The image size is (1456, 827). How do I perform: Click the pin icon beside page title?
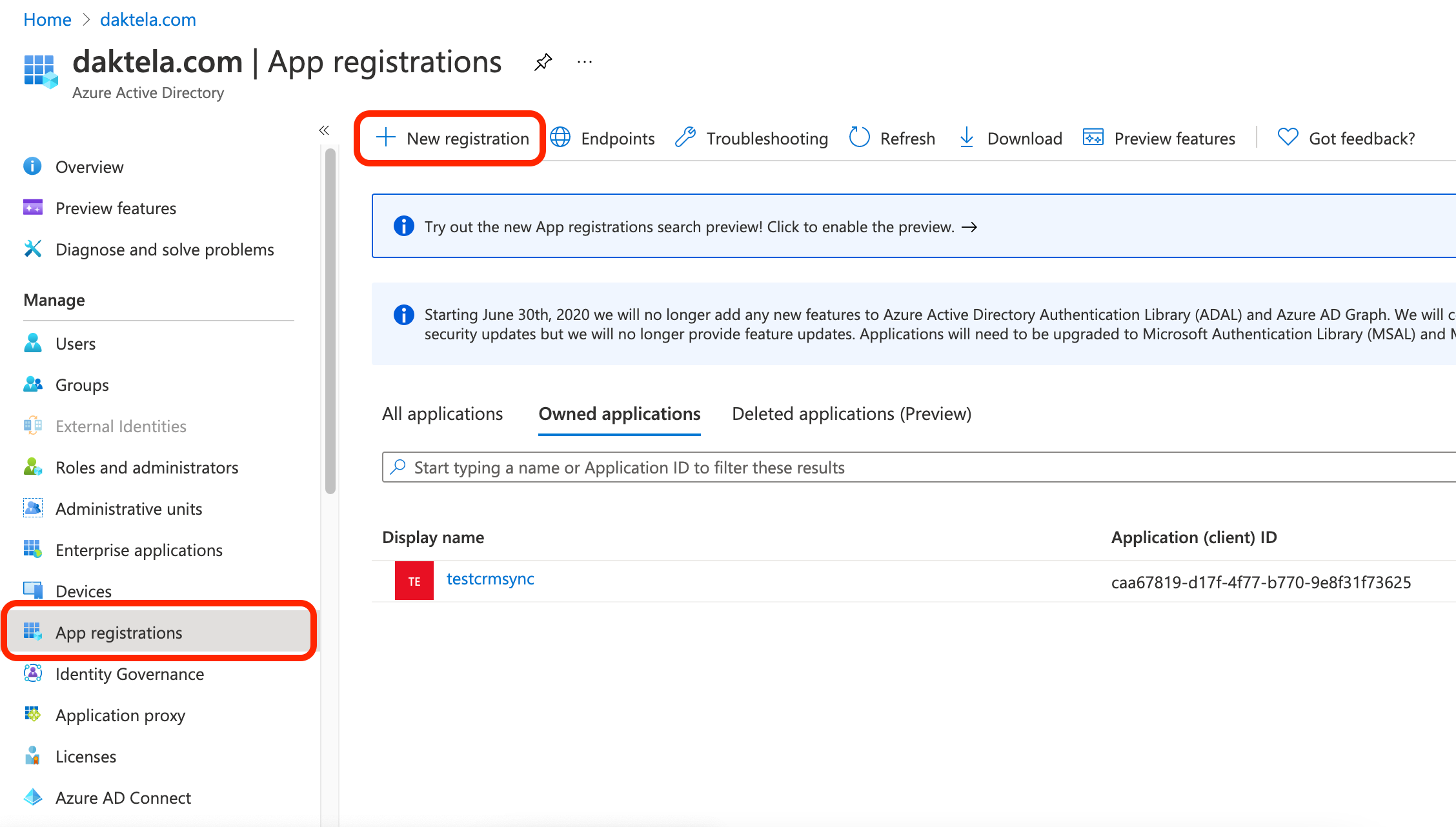543,63
